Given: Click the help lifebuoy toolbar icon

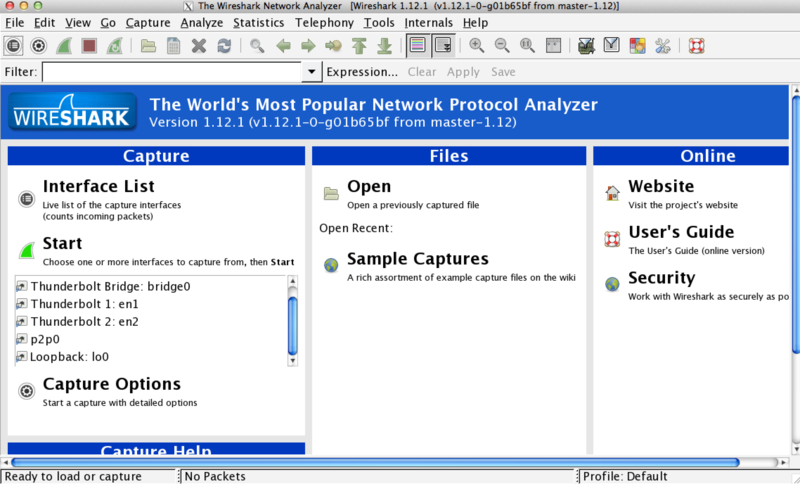Looking at the screenshot, I should (696, 46).
